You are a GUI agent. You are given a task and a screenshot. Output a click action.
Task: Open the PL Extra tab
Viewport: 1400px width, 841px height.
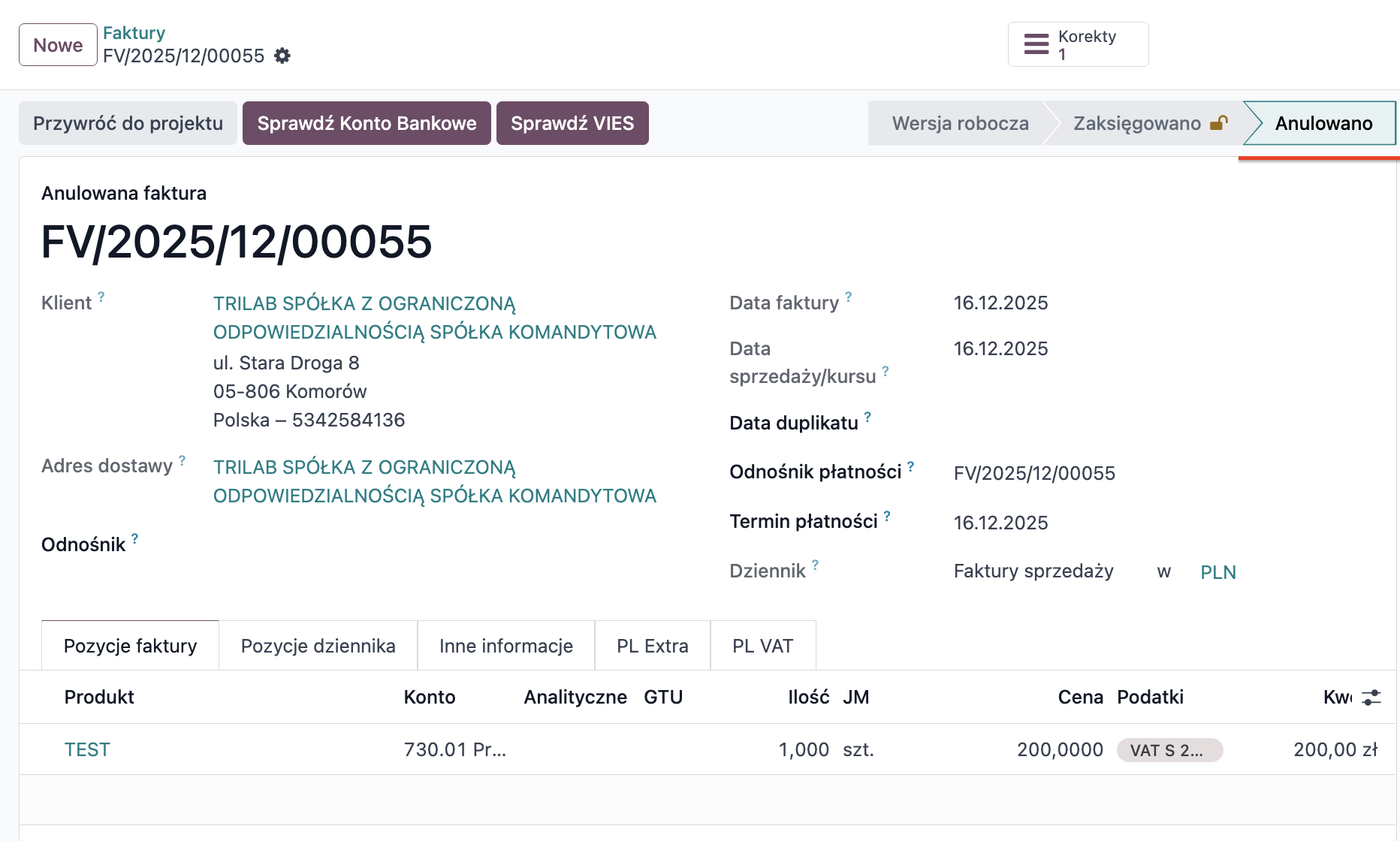pyautogui.click(x=652, y=646)
